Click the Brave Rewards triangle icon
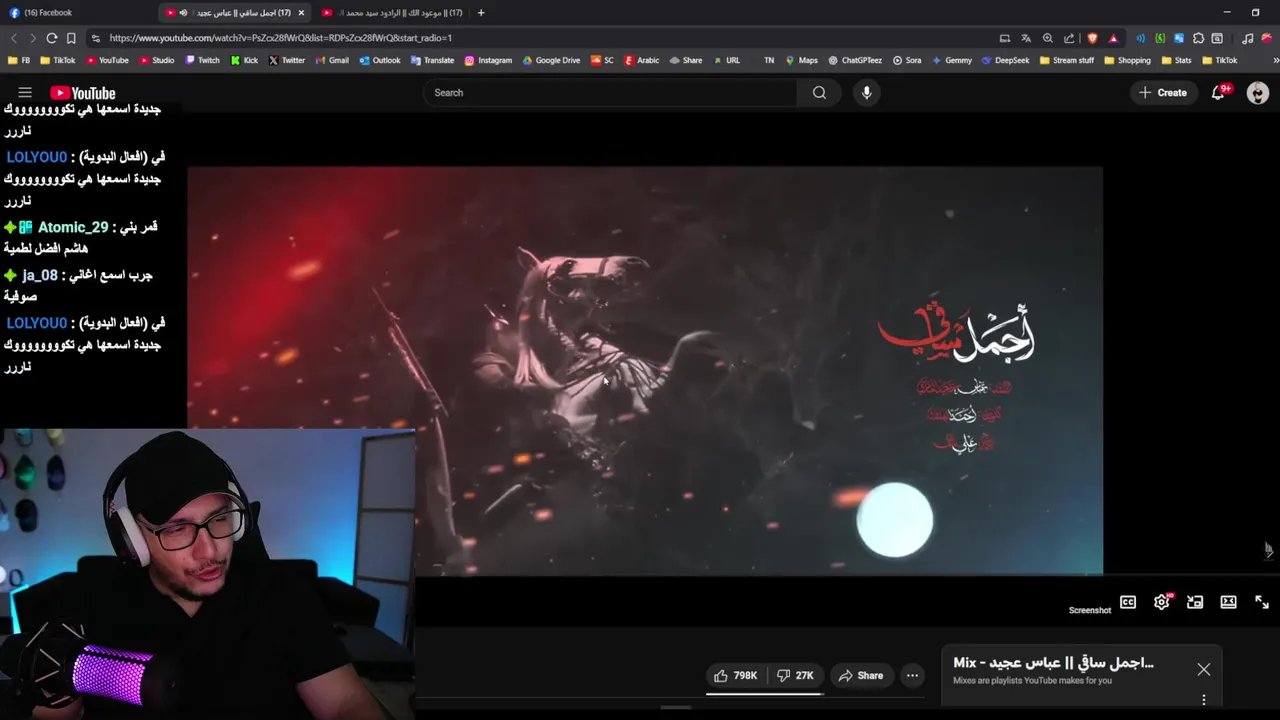1280x720 pixels. [1113, 38]
